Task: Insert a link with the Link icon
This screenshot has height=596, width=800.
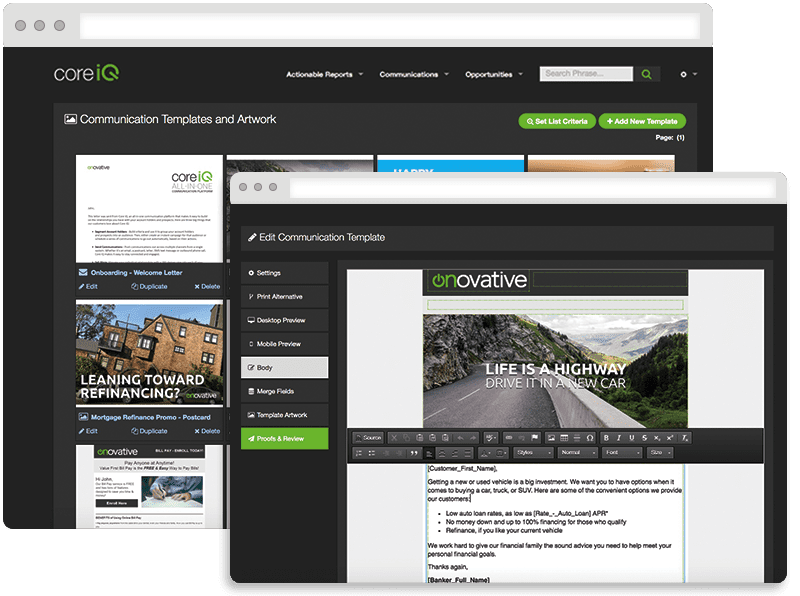Action: pos(509,438)
